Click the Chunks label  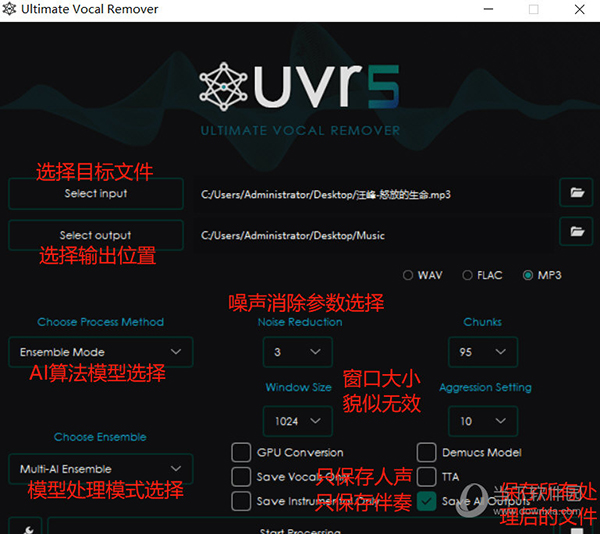point(483,322)
